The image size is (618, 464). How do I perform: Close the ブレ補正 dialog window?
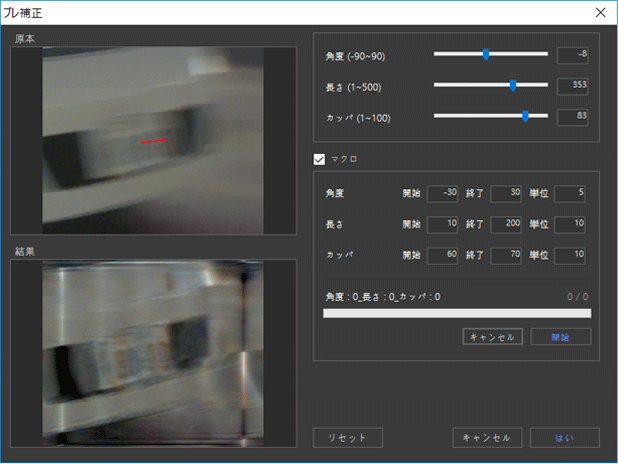click(599, 12)
